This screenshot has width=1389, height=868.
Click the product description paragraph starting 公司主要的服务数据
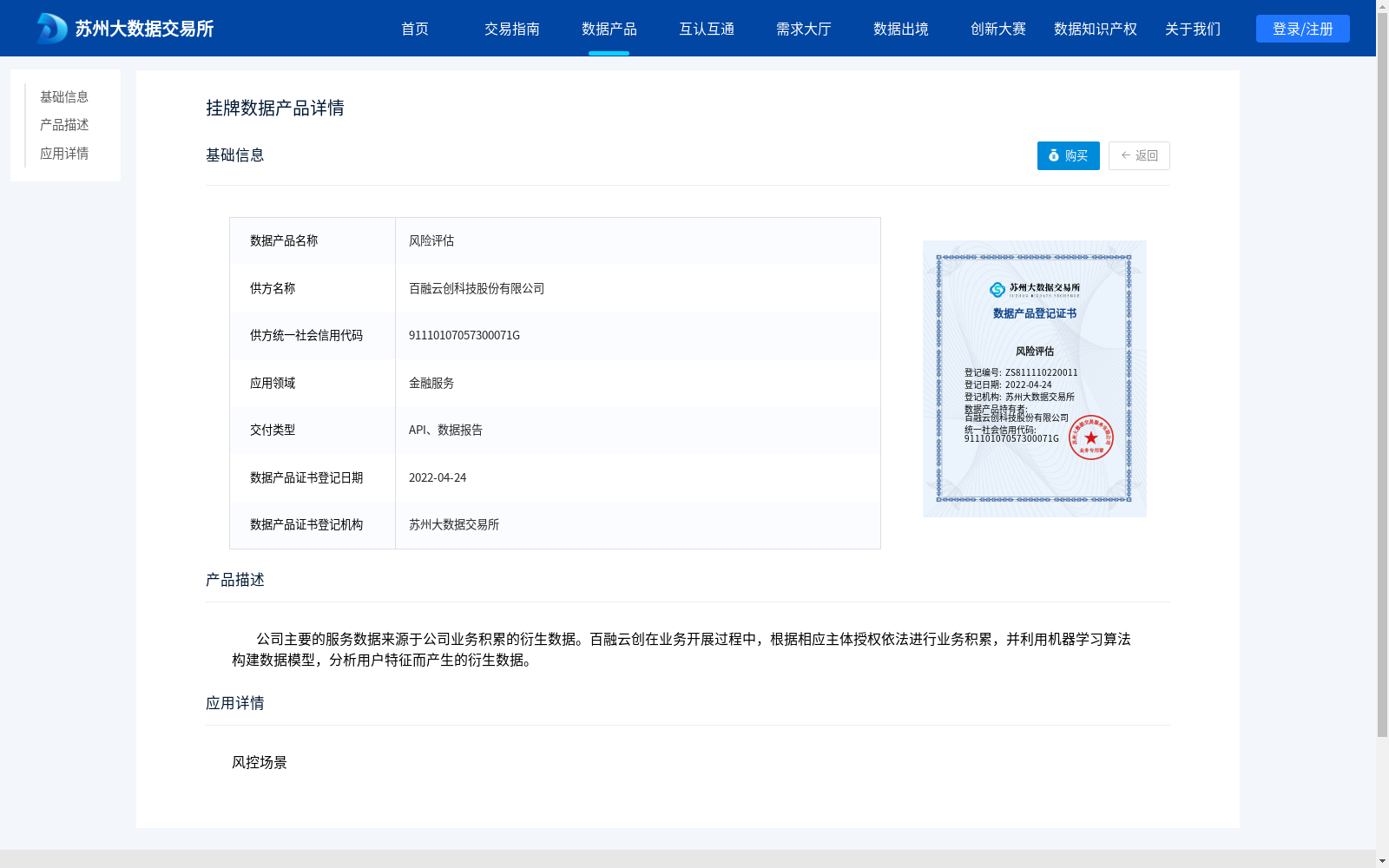(x=681, y=649)
